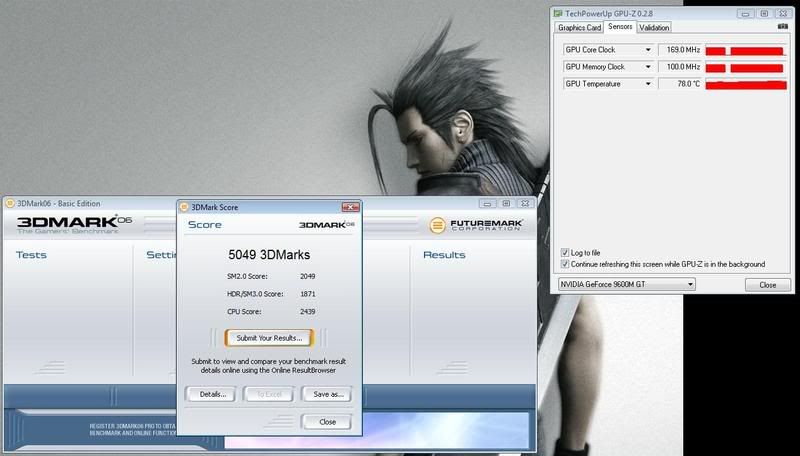Click the HDR/SM3.0 Score value 1871

[x=308, y=294]
